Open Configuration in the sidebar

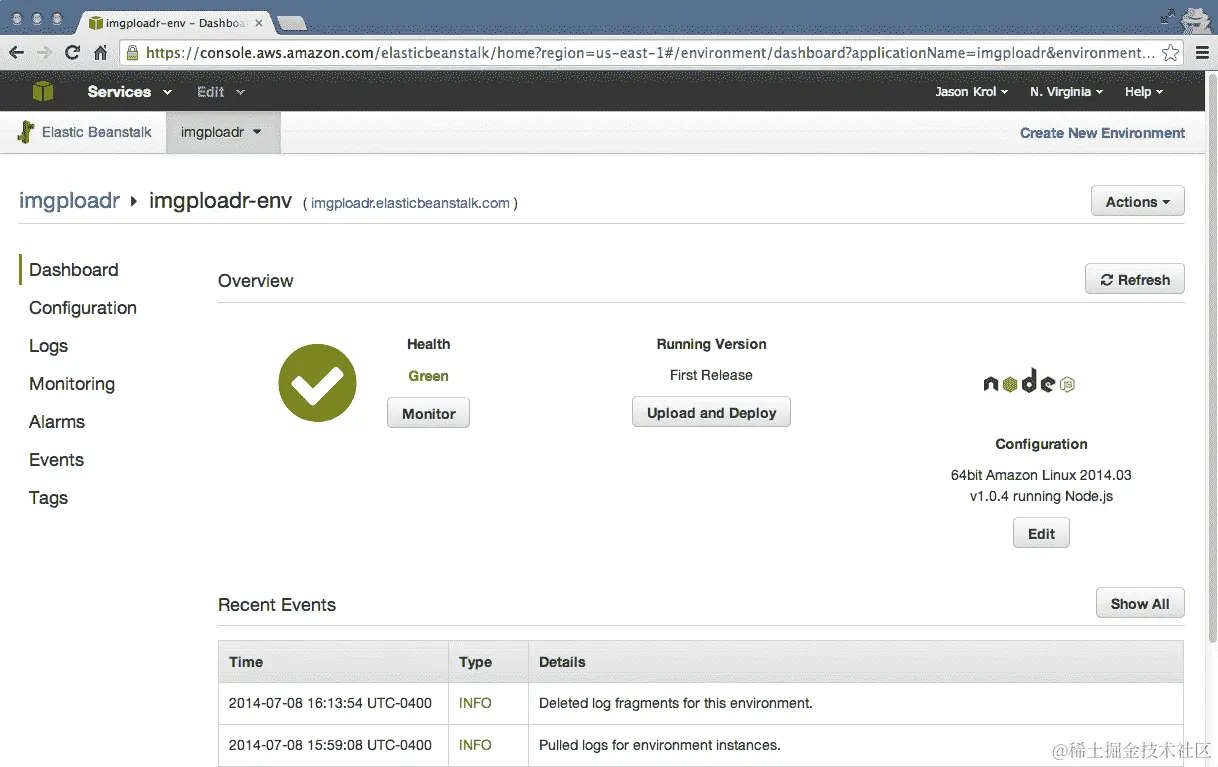pos(83,308)
